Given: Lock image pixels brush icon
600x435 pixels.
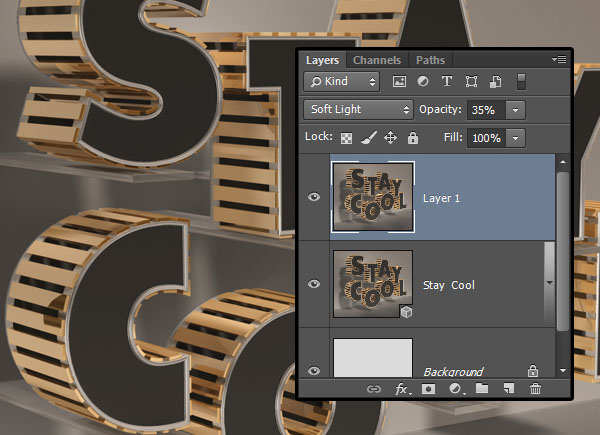Looking at the screenshot, I should tap(369, 138).
